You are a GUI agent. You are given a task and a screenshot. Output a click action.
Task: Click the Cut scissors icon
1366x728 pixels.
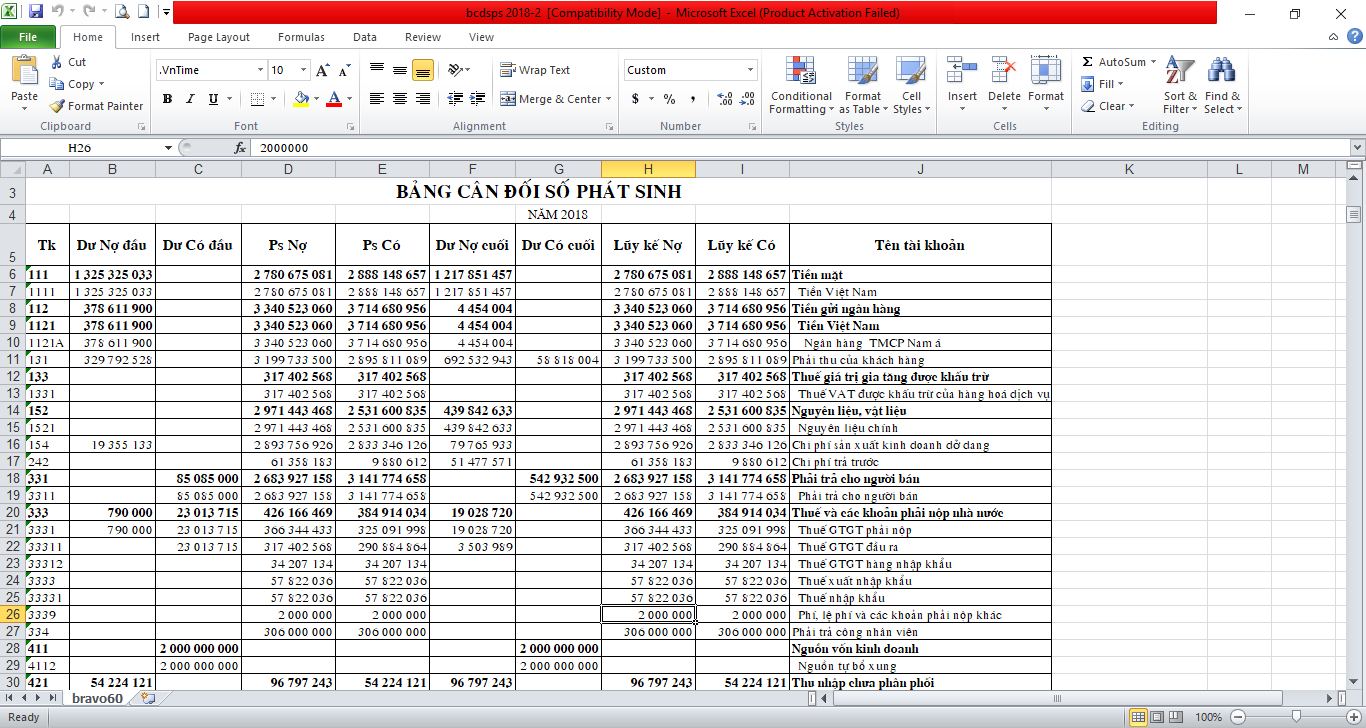point(55,62)
